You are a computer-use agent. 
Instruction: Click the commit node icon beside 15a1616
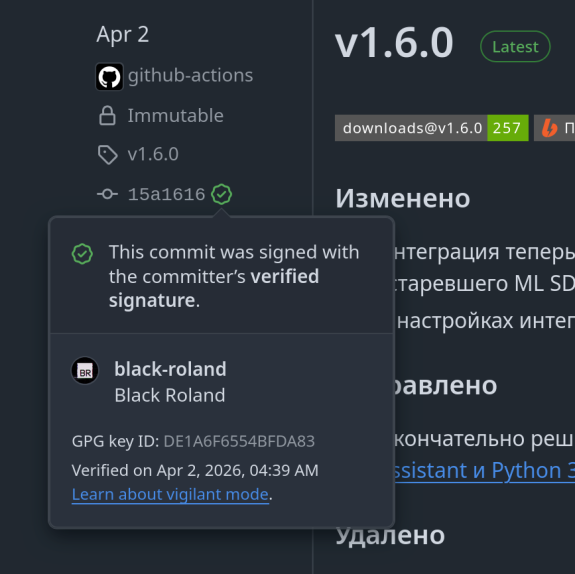107,194
